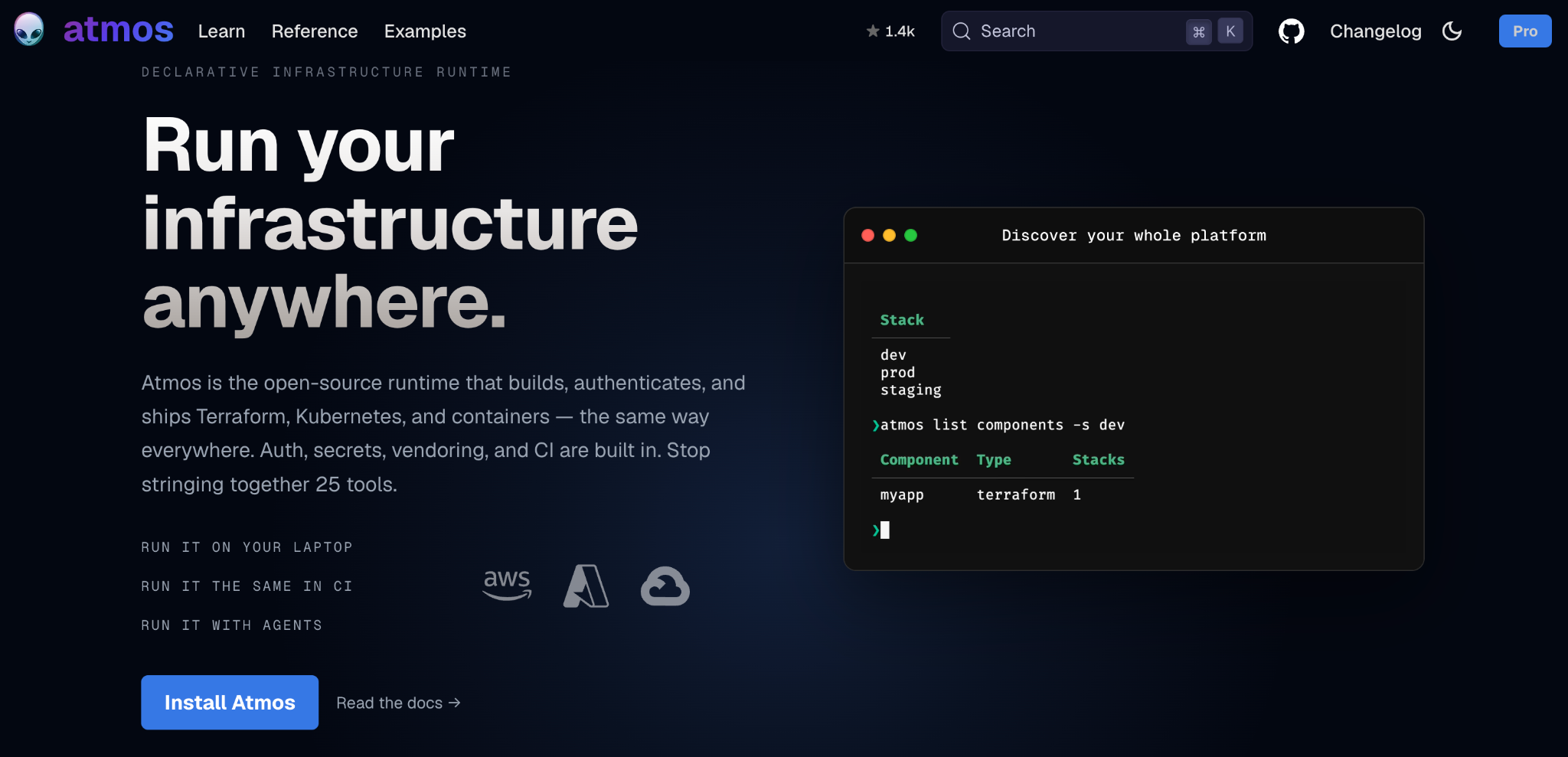This screenshot has height=757, width=1568.
Task: Follow the Read the docs link
Action: (398, 703)
